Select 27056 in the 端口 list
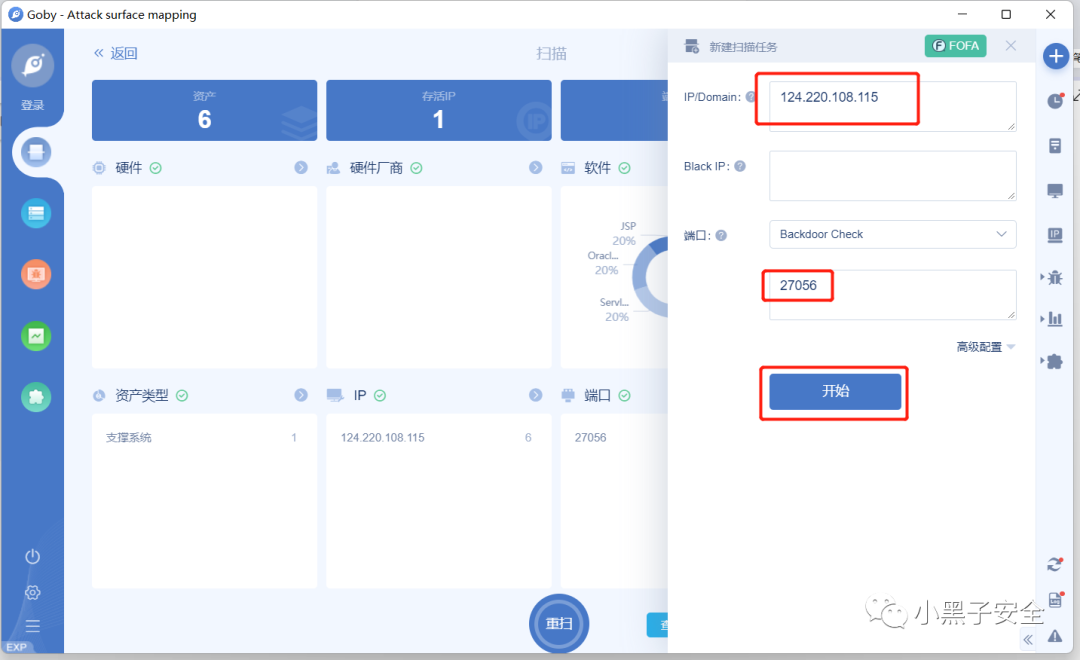The width and height of the screenshot is (1080, 660). pyautogui.click(x=590, y=437)
